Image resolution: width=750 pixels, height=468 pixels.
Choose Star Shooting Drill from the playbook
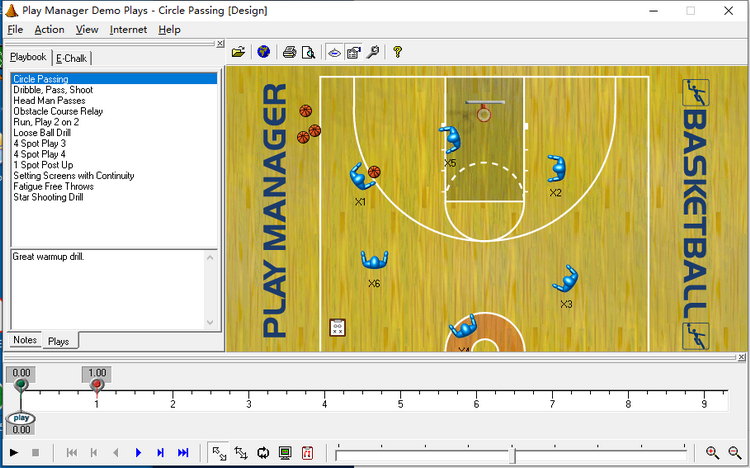pos(48,197)
